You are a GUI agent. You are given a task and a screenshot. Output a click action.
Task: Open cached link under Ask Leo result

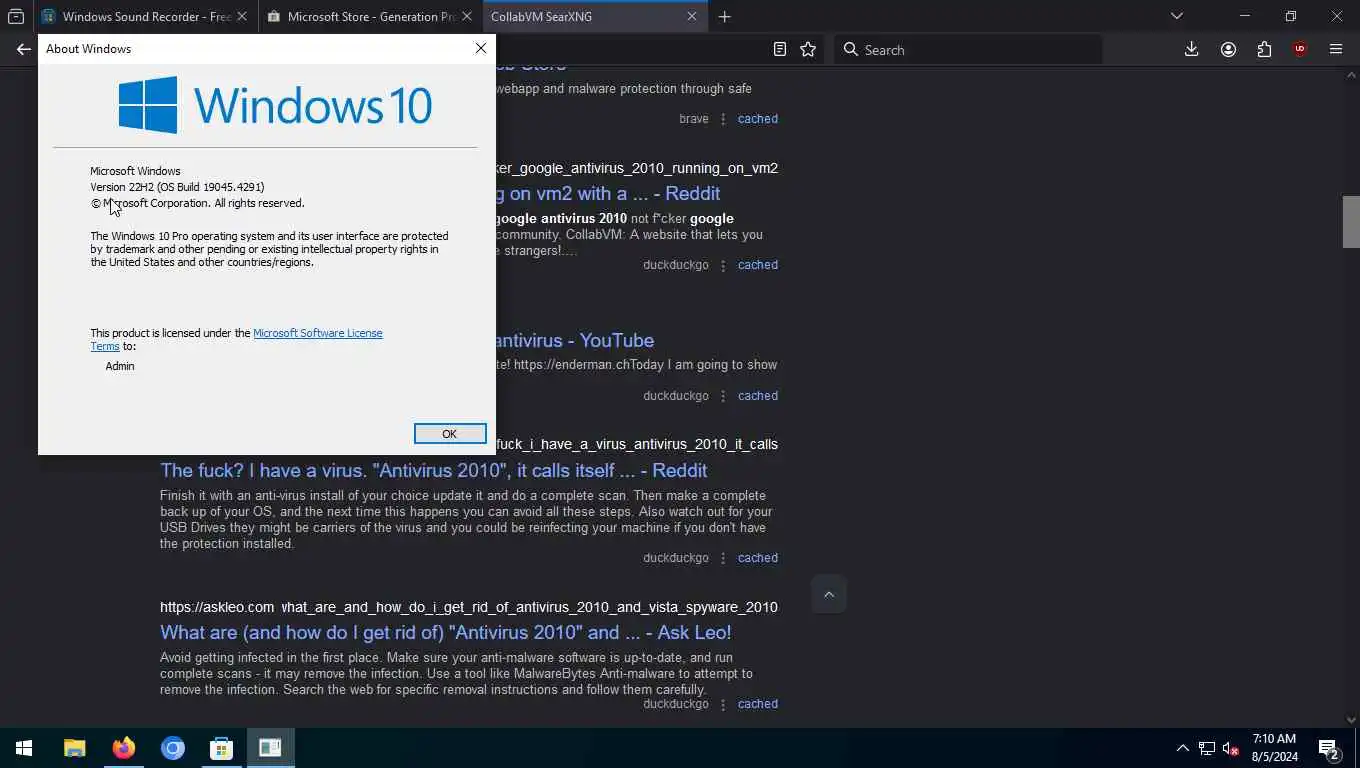[758, 704]
